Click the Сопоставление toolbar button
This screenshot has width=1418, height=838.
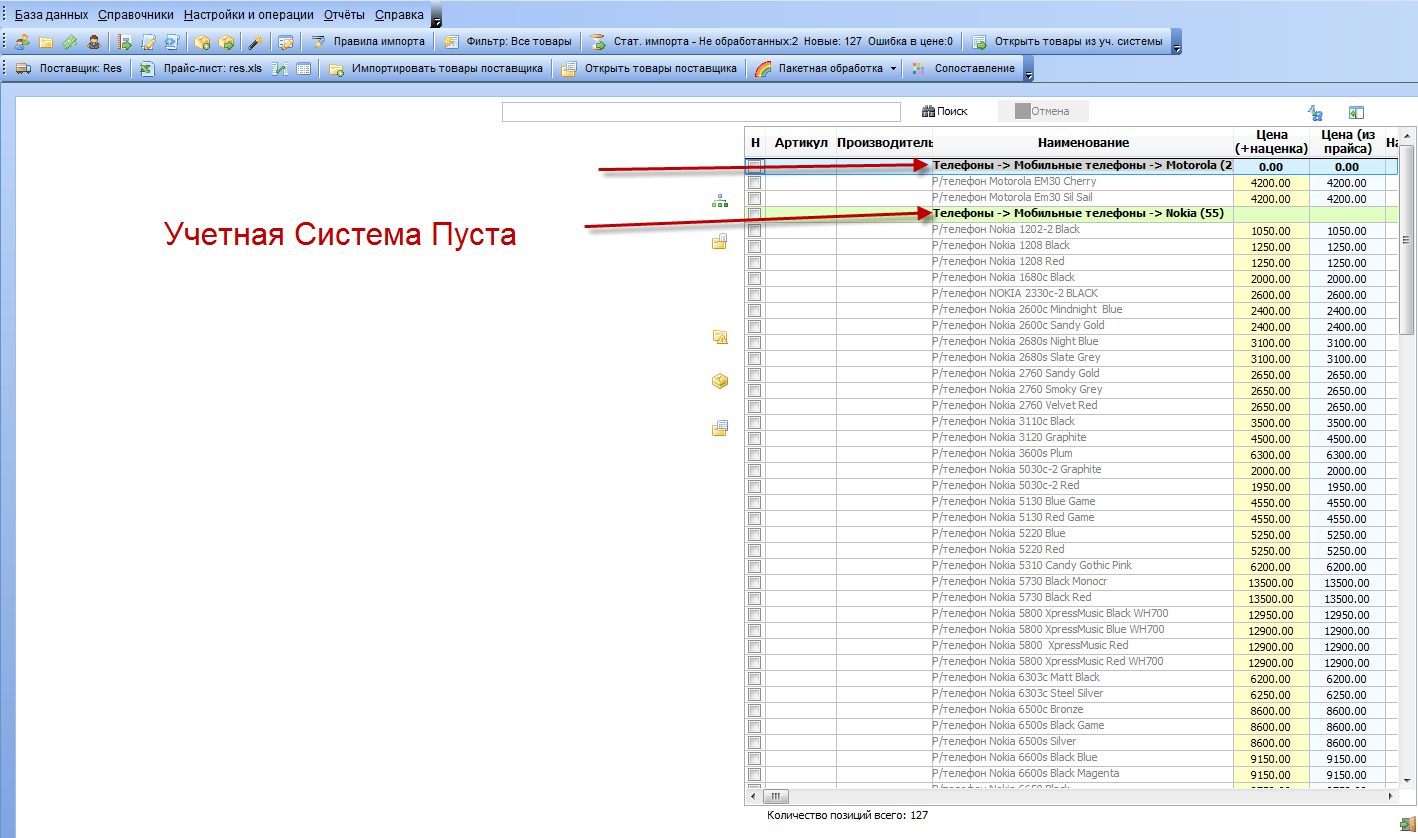(964, 69)
